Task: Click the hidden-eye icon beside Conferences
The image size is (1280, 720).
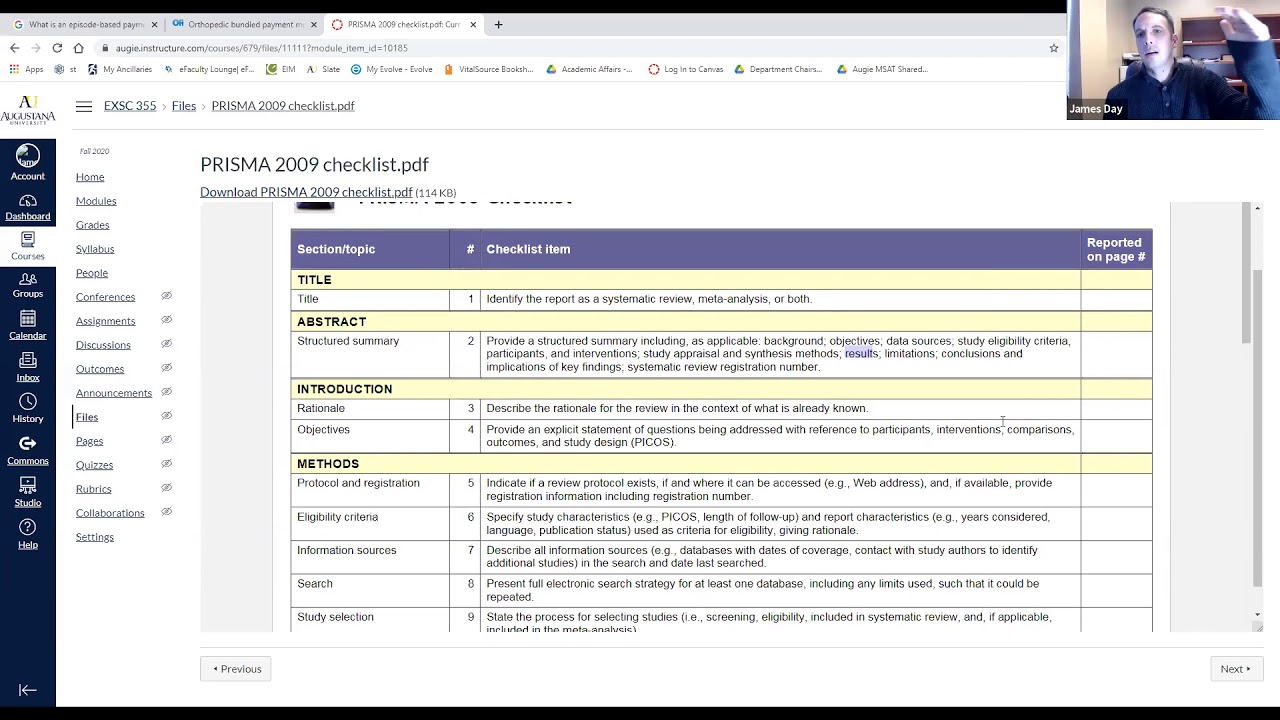Action: click(x=167, y=297)
